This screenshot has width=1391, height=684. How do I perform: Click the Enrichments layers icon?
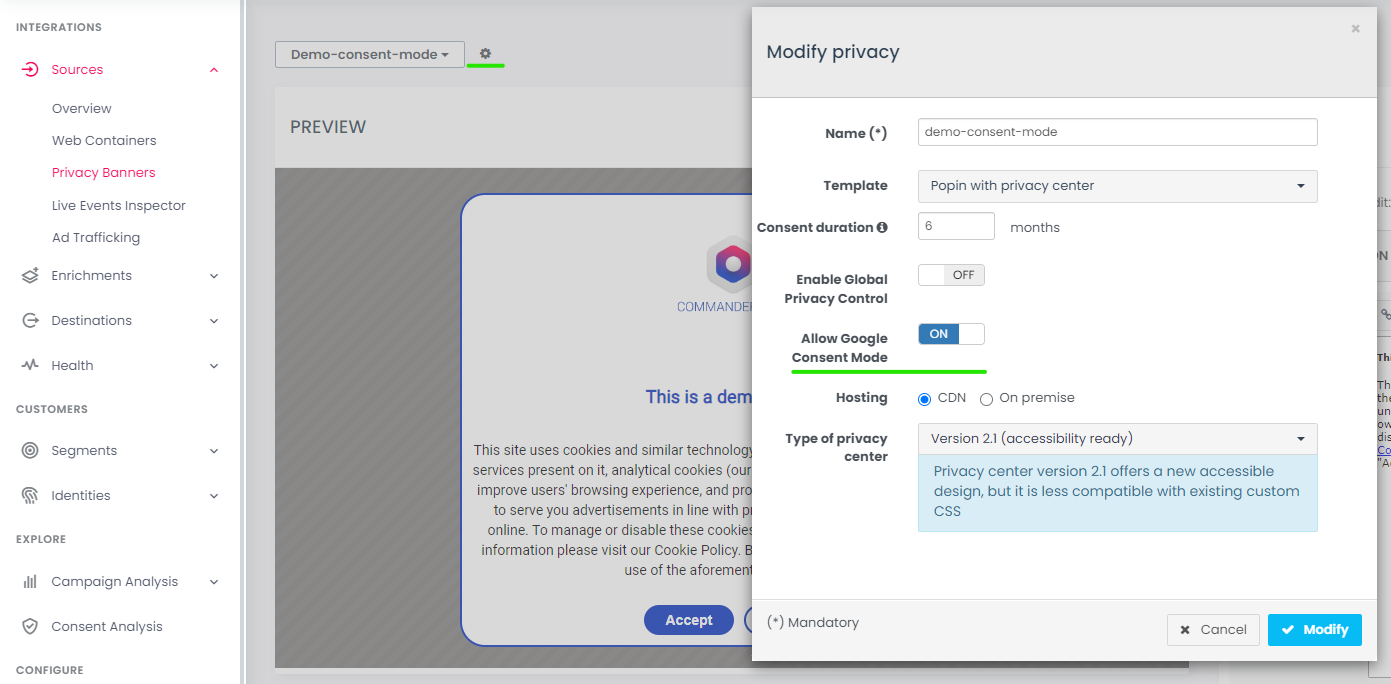pos(30,276)
